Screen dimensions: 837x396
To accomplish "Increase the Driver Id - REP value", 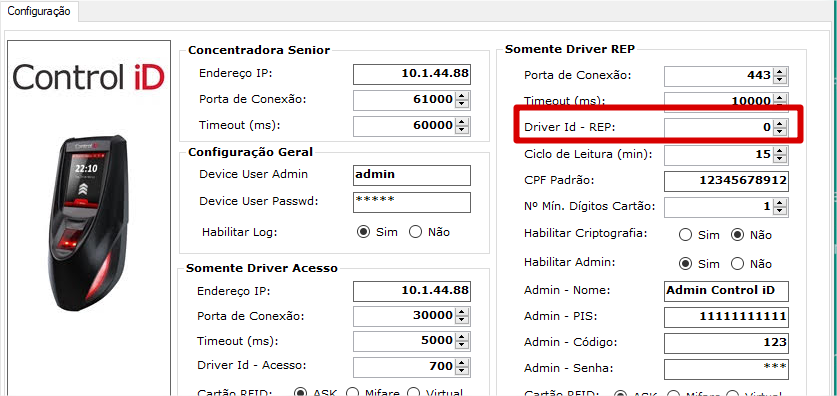I will pos(781,123).
